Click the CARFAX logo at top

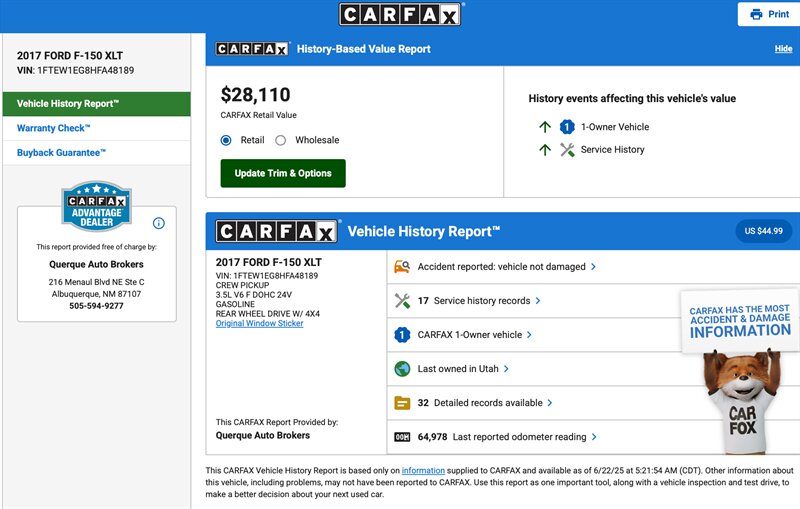tap(400, 14)
